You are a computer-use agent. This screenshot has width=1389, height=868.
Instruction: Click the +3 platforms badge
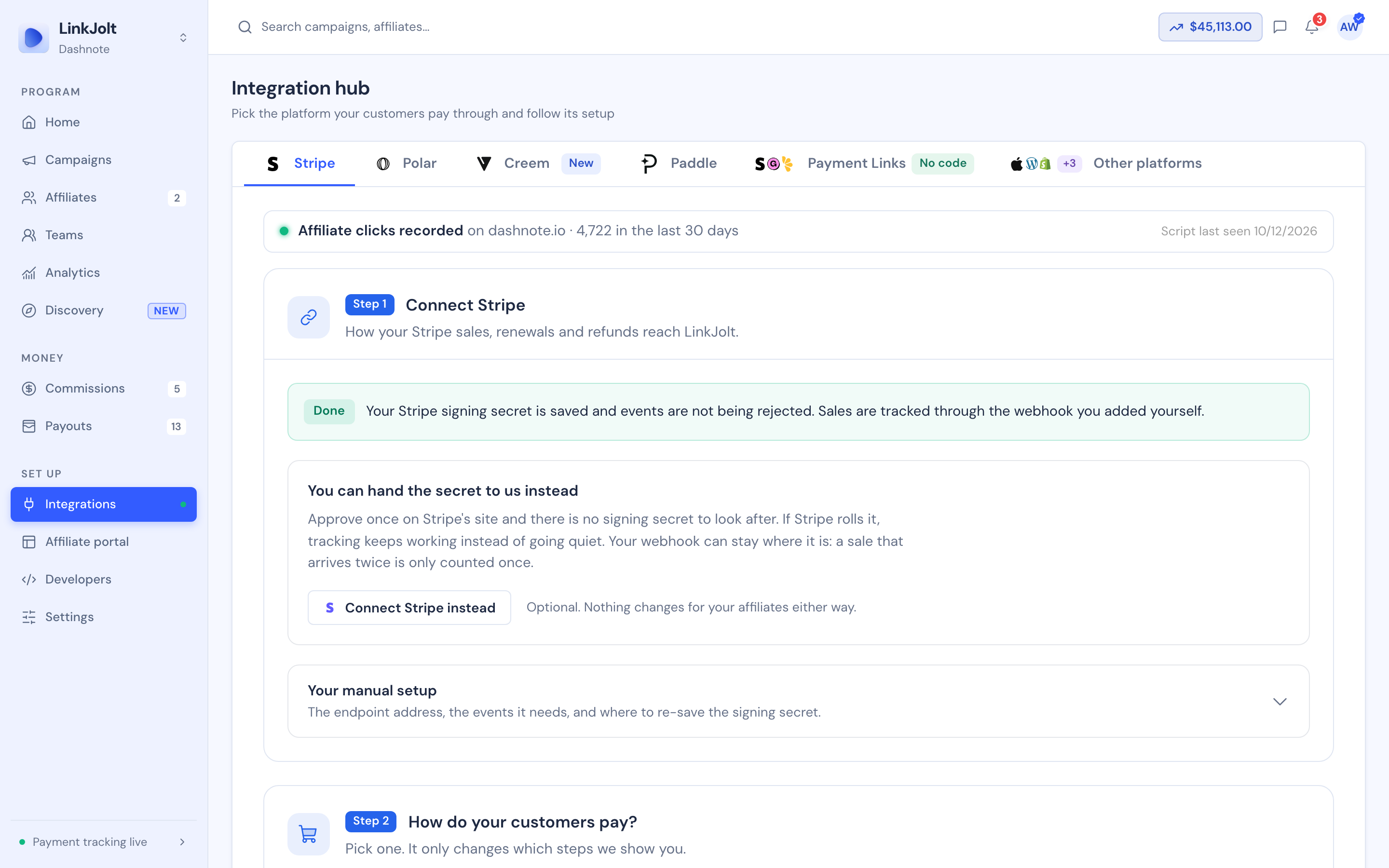coord(1069,163)
